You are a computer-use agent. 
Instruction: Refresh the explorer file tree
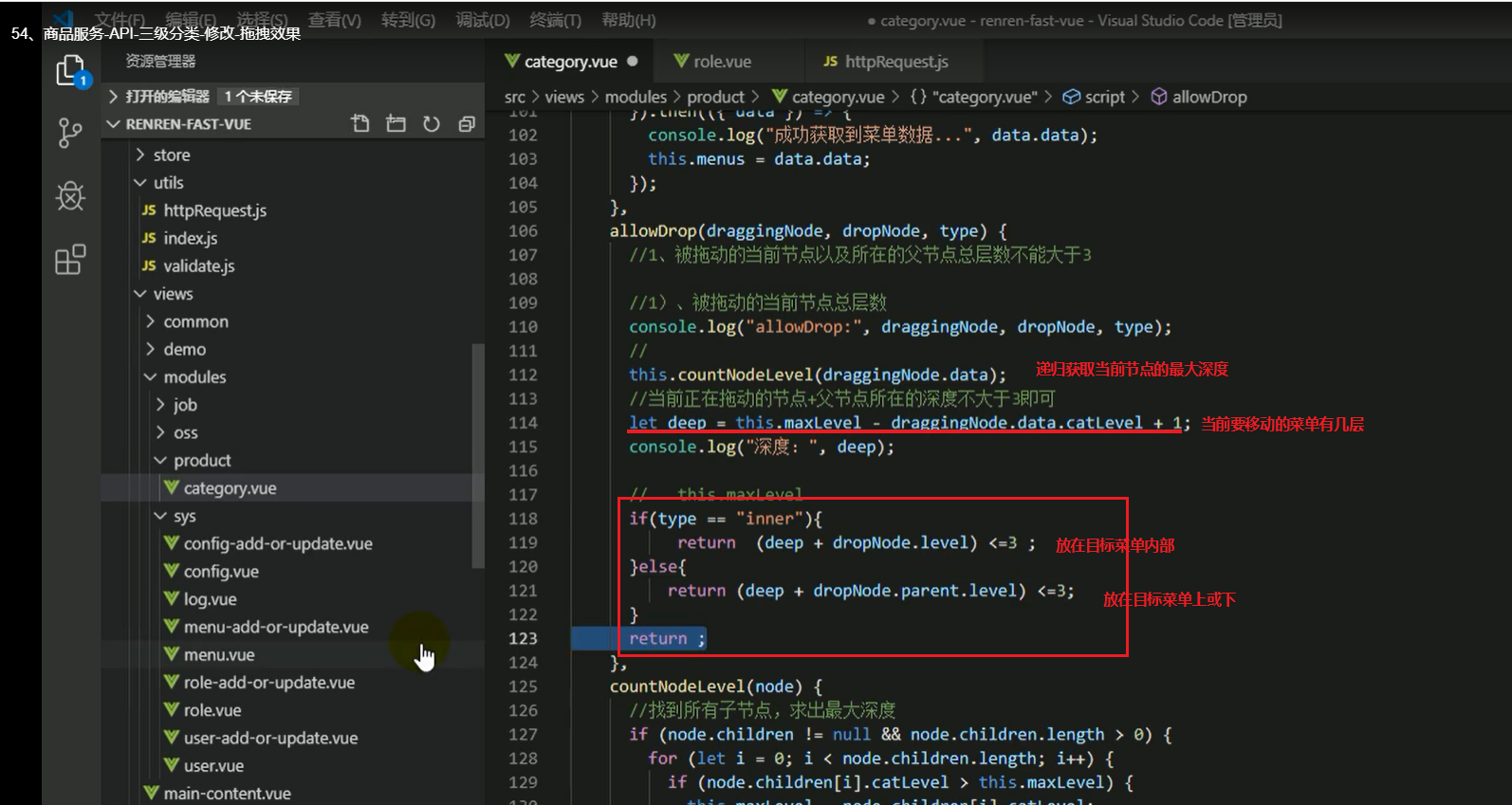click(x=431, y=123)
